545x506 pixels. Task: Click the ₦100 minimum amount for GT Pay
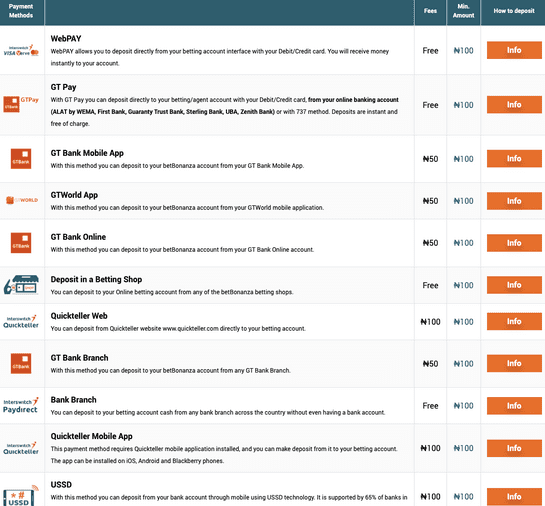click(x=463, y=105)
